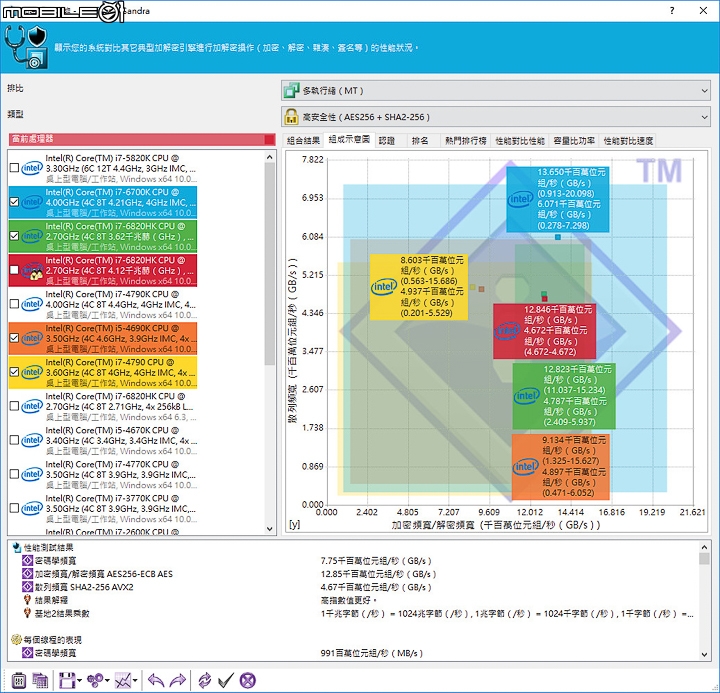This screenshot has width=720, height=693.
Task: Click the results panel scroll-up arrow
Action: [x=704, y=547]
